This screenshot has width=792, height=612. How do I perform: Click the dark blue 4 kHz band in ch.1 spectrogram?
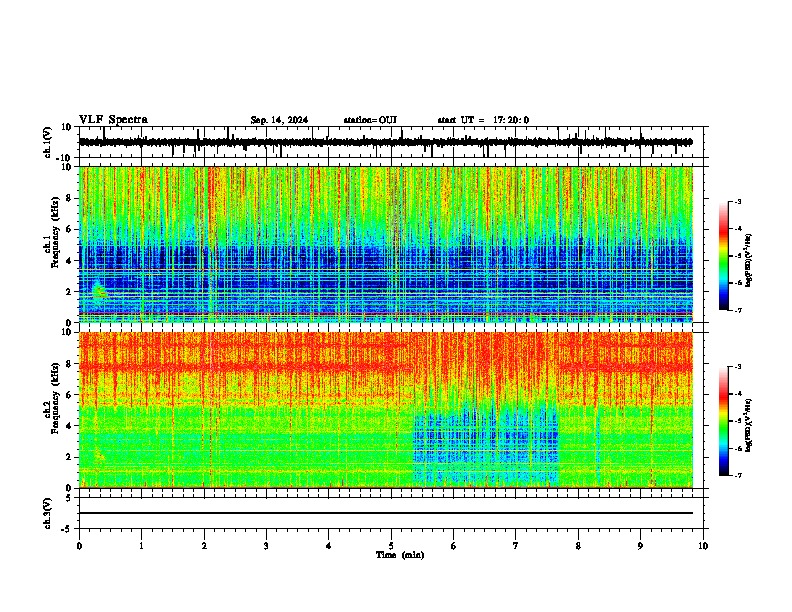tap(386, 259)
